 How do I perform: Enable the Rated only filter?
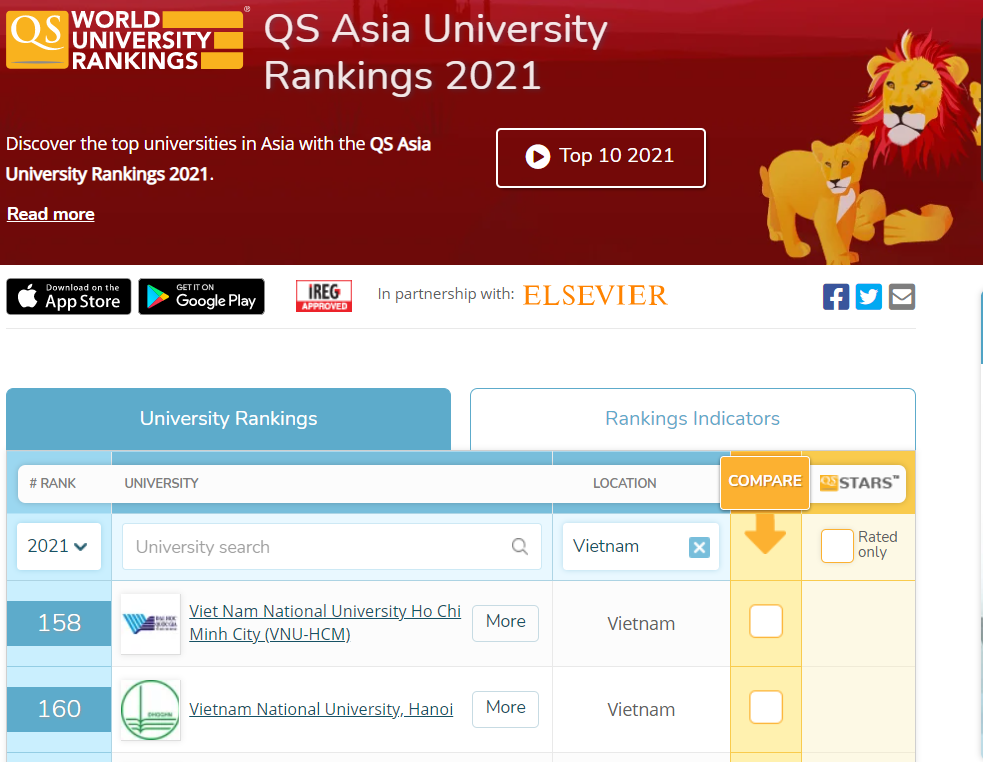[x=837, y=546]
